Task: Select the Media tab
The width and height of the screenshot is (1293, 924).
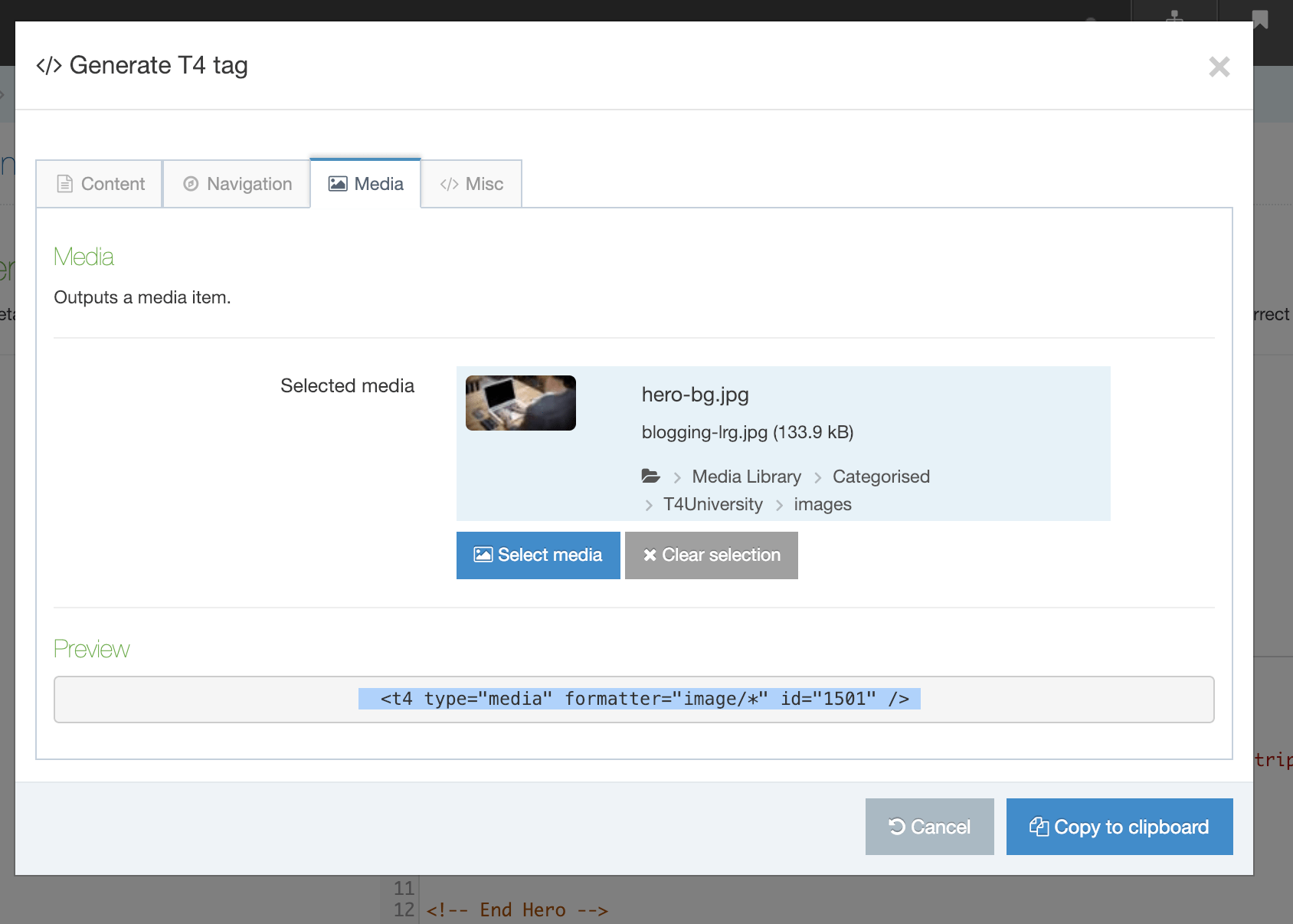Action: point(365,184)
